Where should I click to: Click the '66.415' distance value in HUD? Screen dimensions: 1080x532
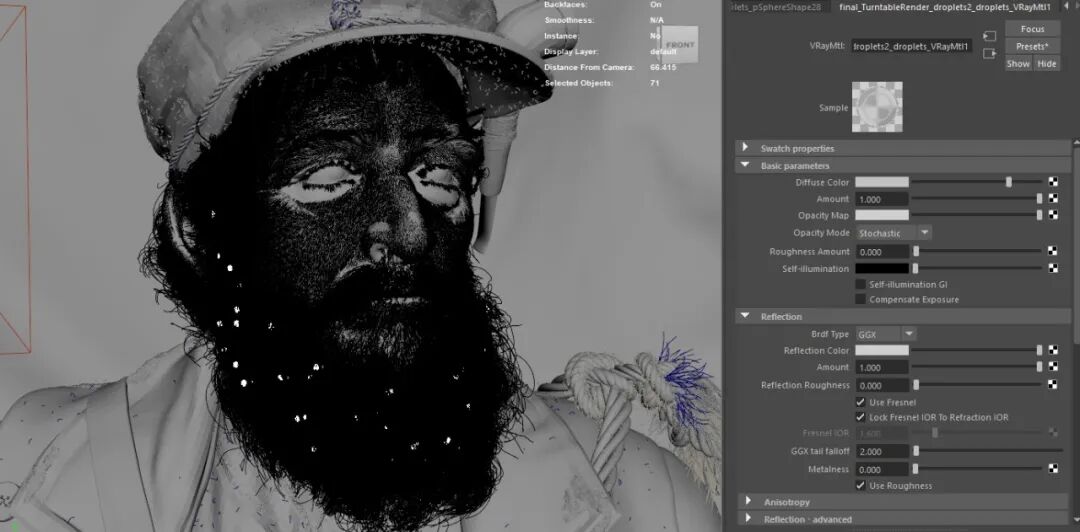pos(663,68)
